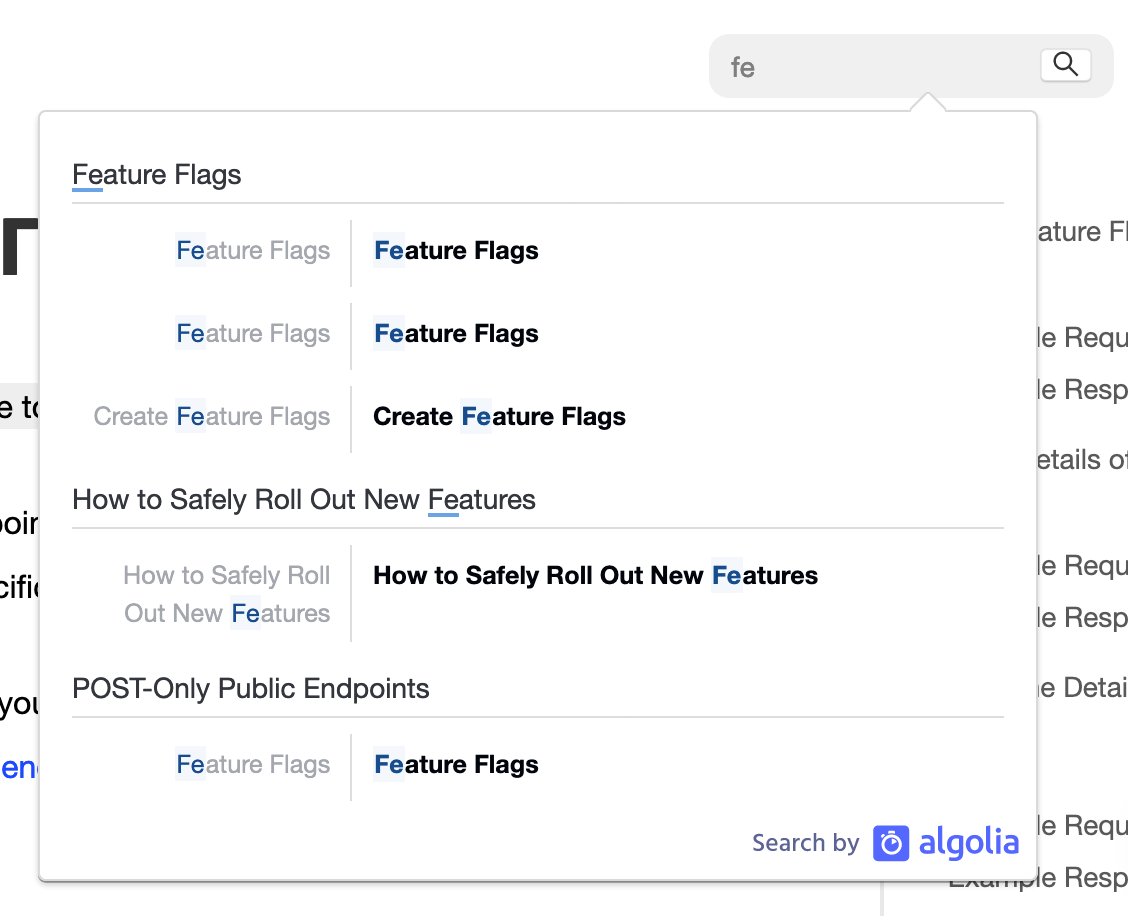Open 'How to Safely Roll Out New Features' result
Viewport: 1128px width, 920px height.
click(x=595, y=575)
